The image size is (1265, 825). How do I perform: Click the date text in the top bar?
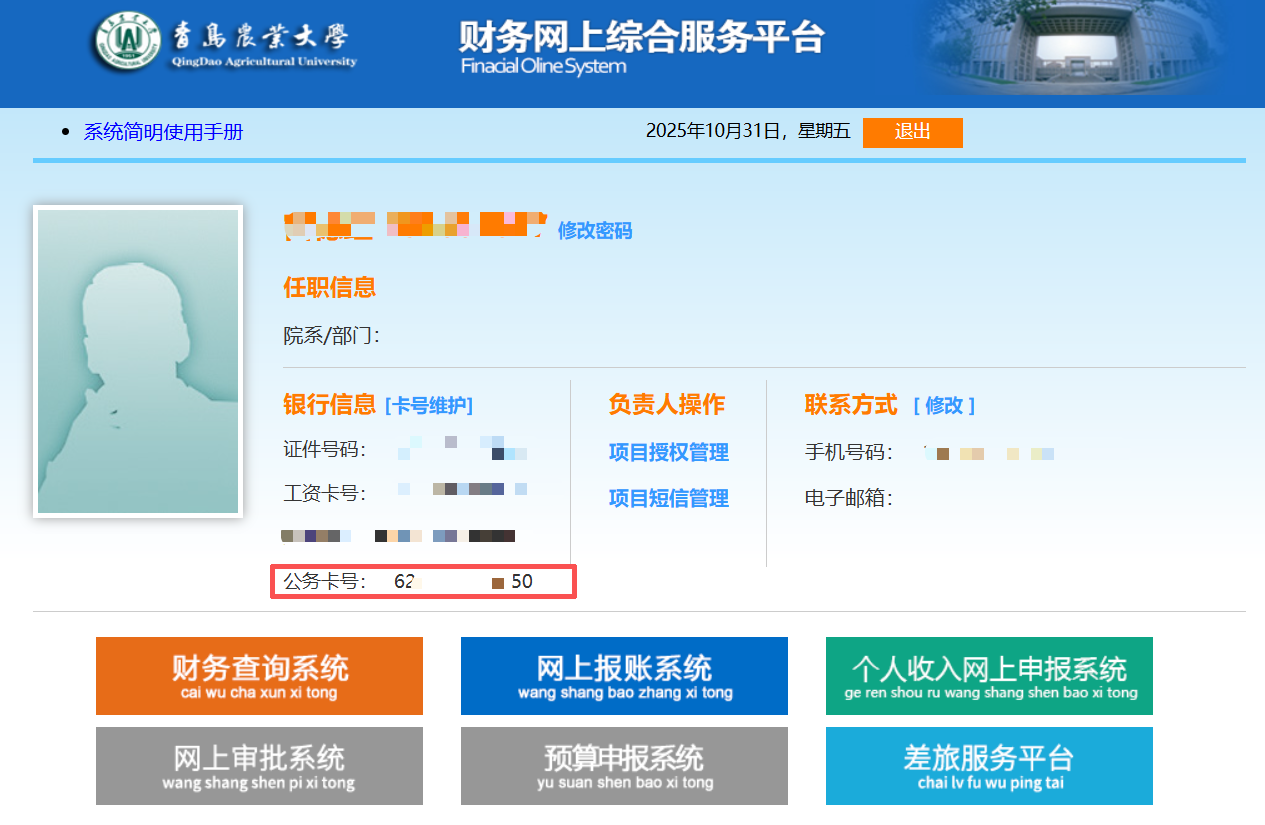[747, 131]
